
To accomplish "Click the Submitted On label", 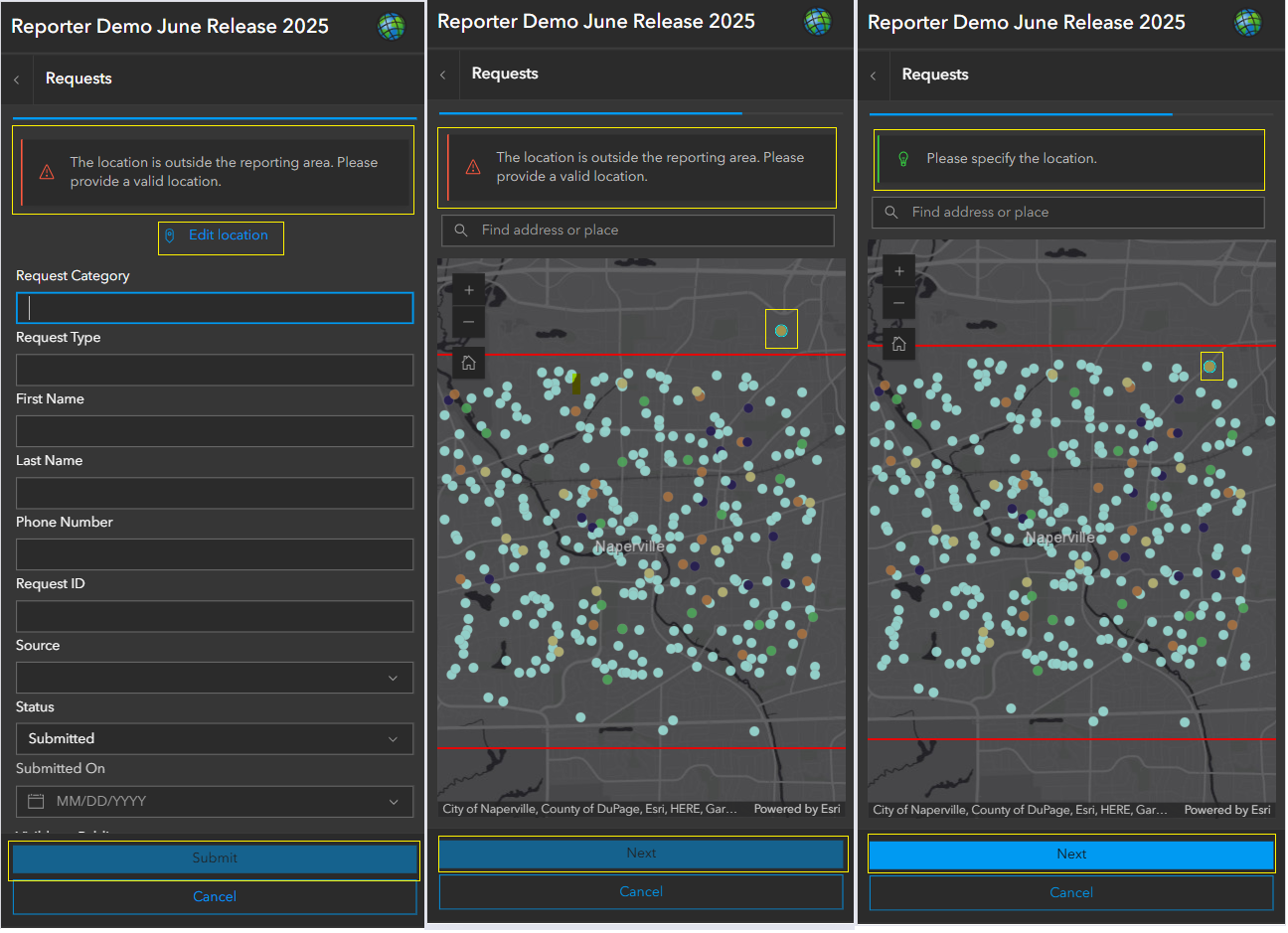I will (x=61, y=769).
